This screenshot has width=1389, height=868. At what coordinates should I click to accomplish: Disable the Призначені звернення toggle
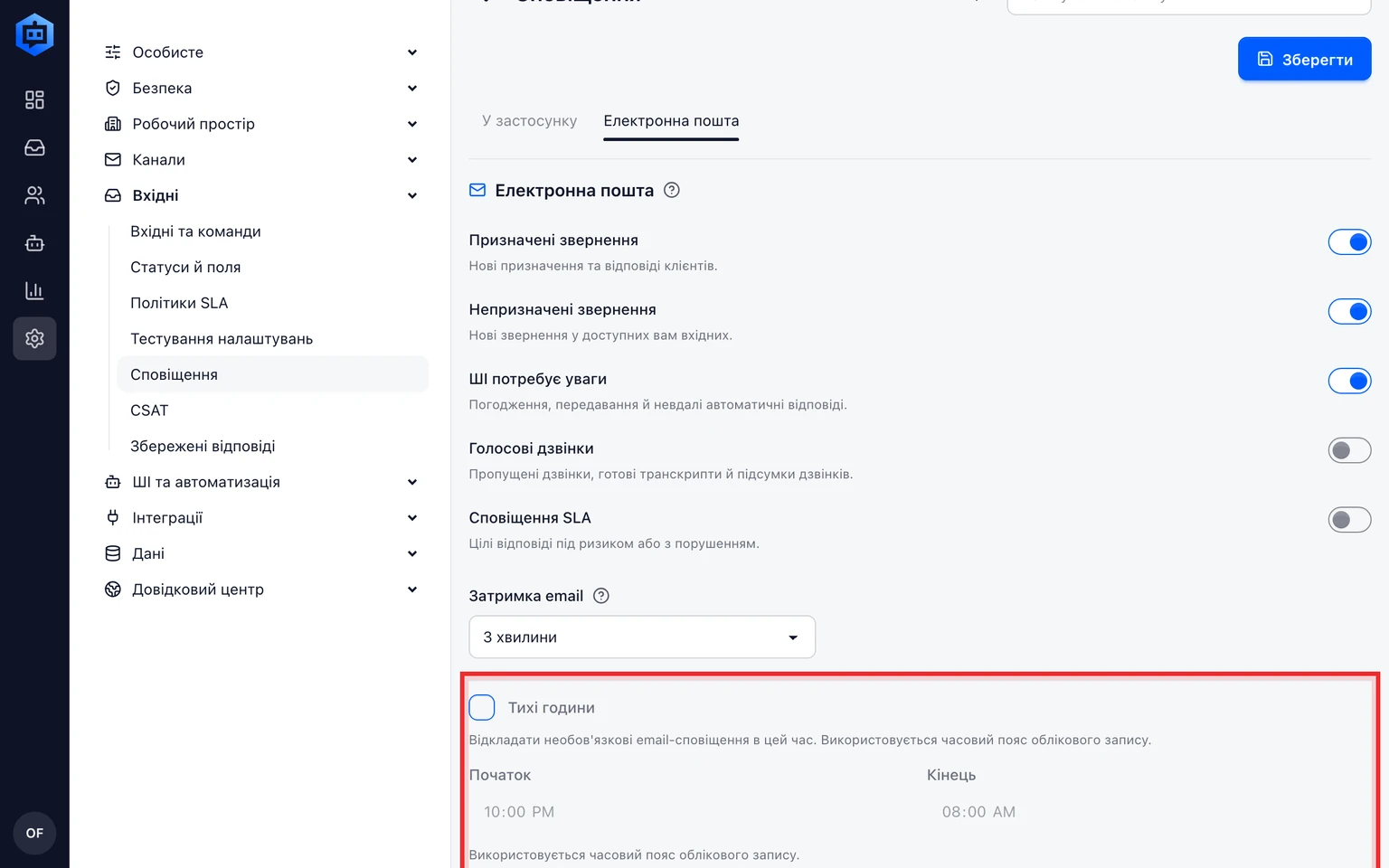[x=1349, y=242]
